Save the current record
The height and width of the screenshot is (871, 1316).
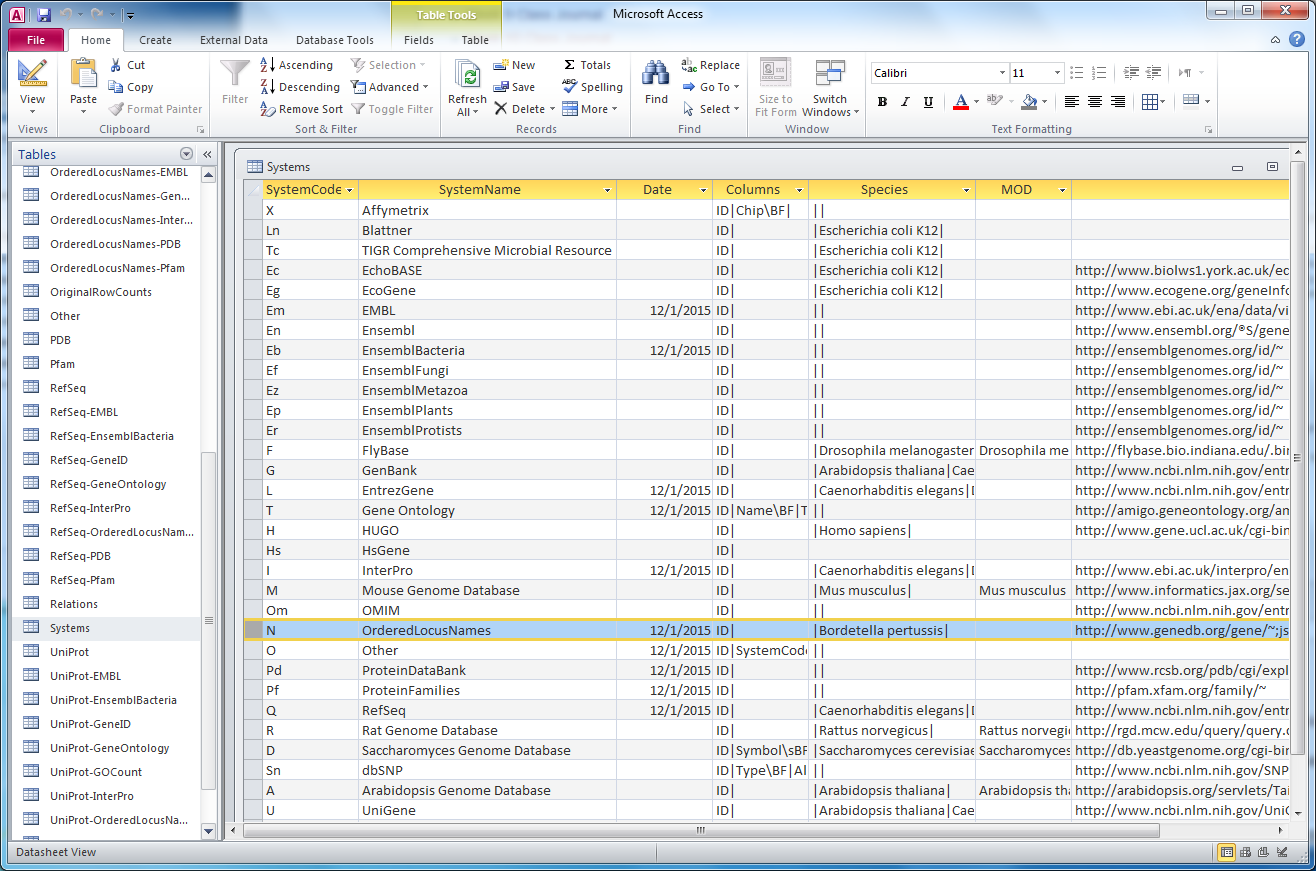tap(514, 87)
